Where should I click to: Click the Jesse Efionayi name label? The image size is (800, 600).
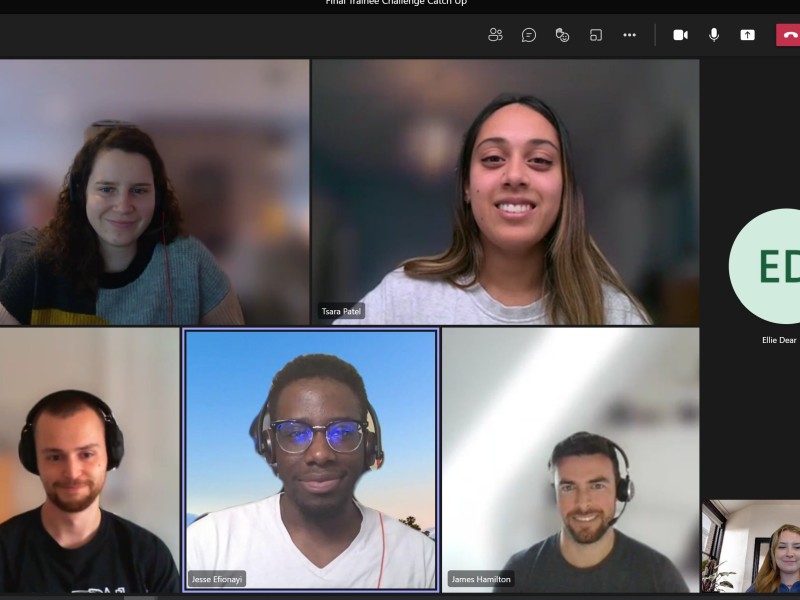click(x=217, y=579)
